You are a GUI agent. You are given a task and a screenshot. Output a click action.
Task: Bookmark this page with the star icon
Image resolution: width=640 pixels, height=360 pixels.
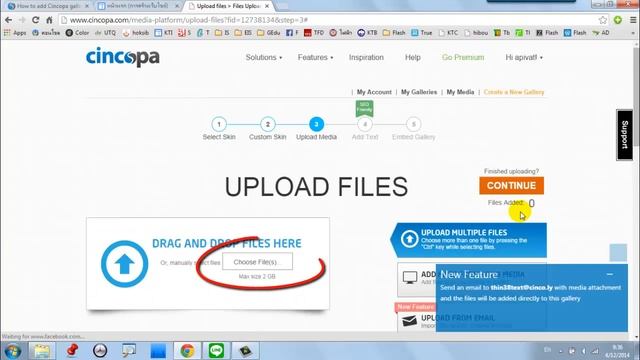[603, 20]
